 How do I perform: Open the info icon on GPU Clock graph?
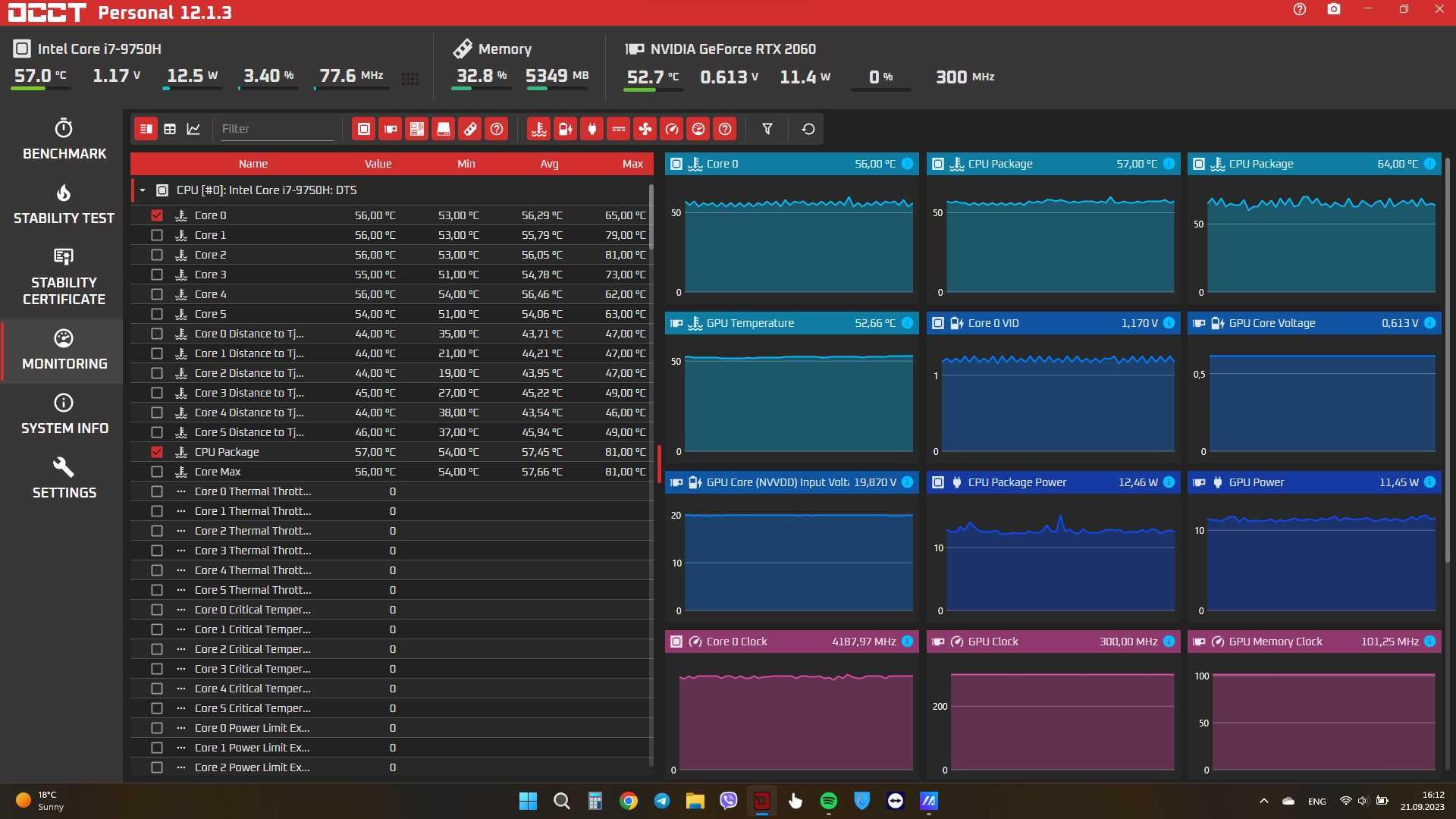pyautogui.click(x=1169, y=642)
